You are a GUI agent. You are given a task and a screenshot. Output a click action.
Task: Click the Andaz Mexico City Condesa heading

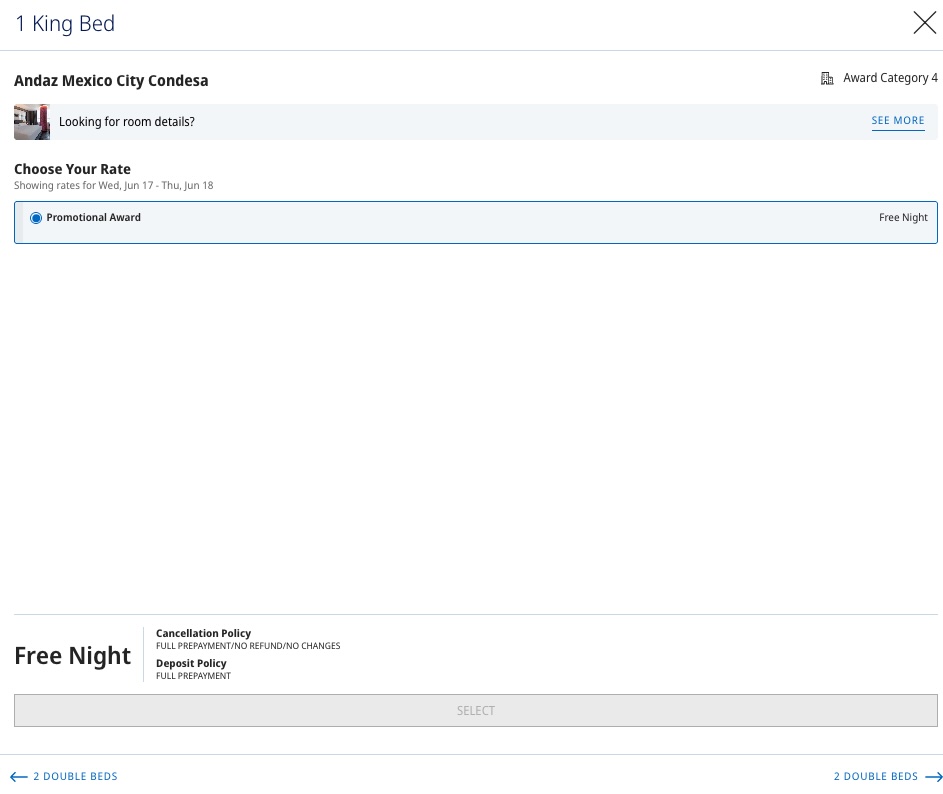click(111, 81)
